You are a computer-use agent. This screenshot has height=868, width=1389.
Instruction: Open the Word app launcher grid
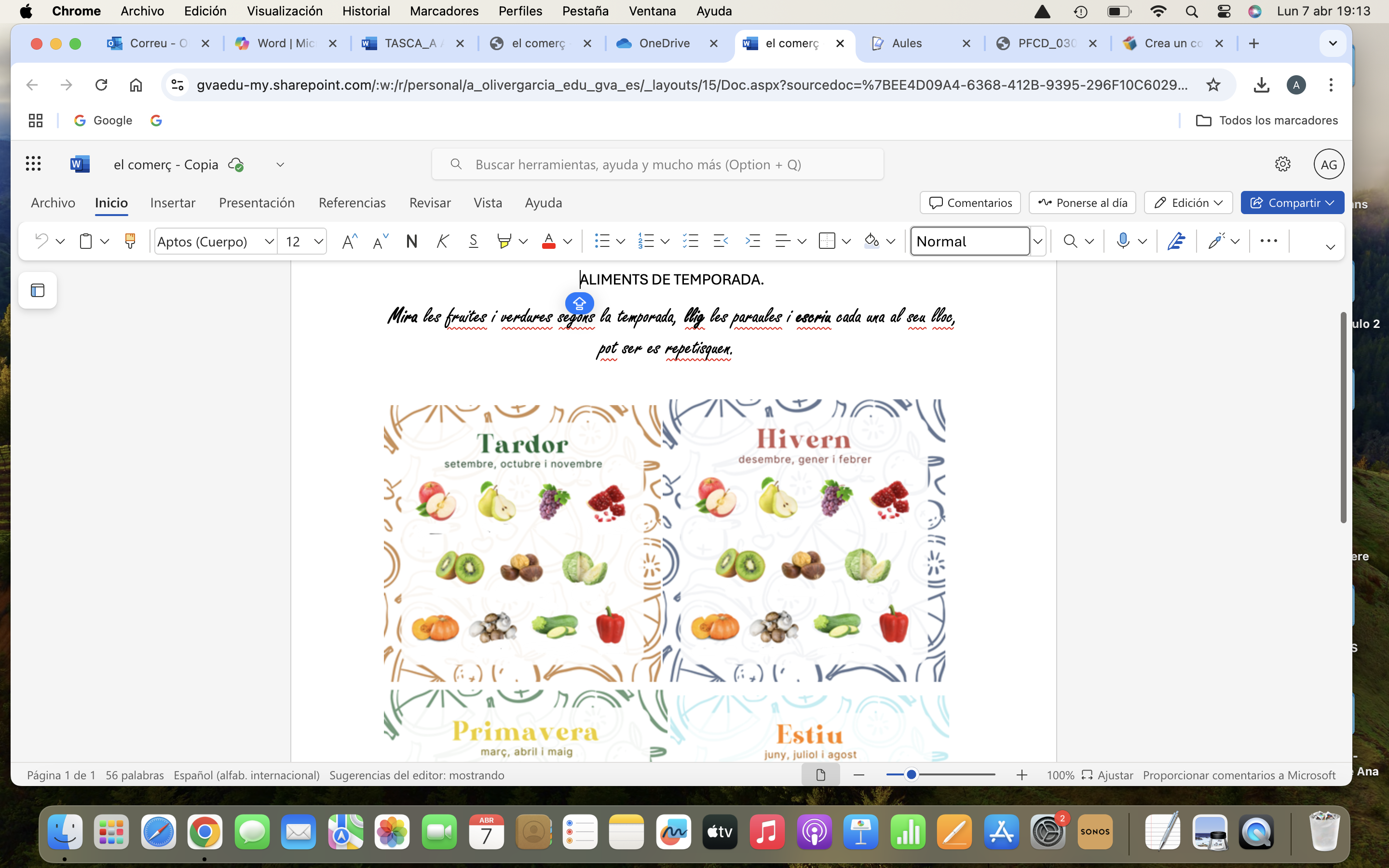click(x=33, y=164)
